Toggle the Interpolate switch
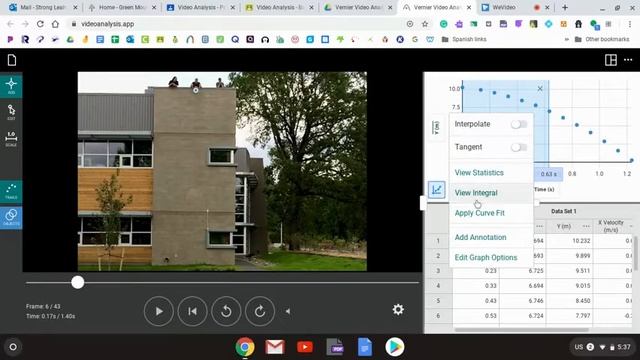This screenshot has width=640, height=360. coord(519,124)
